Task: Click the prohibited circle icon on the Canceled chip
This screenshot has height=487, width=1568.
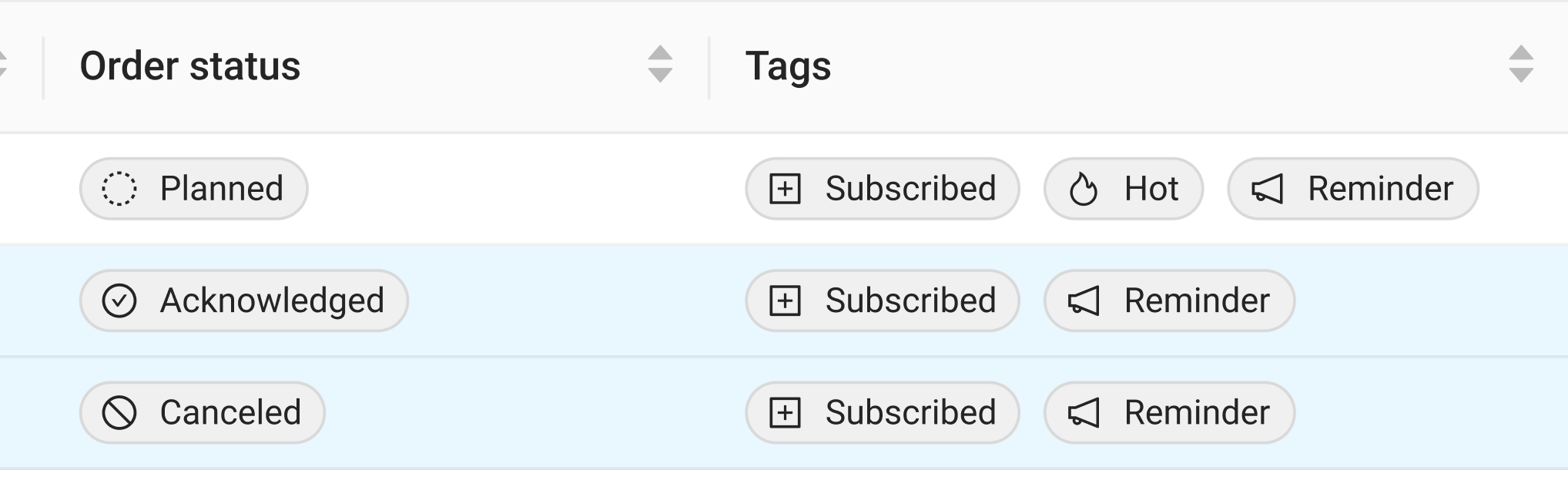Action: pos(119,413)
